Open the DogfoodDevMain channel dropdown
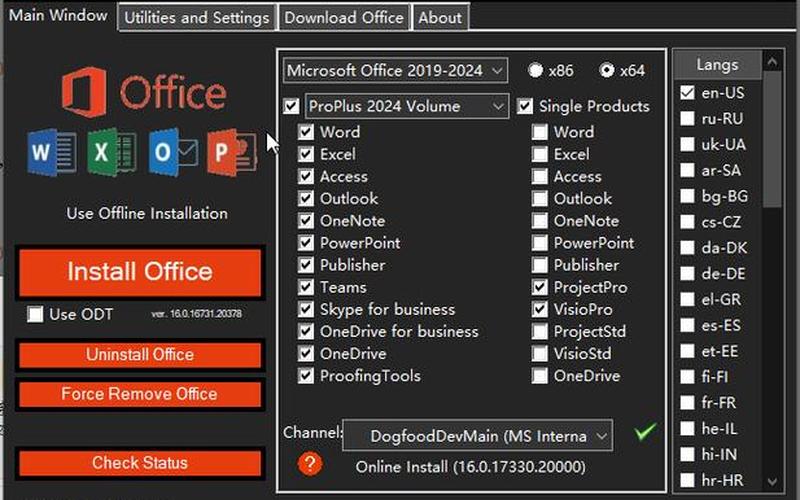Viewport: 800px width, 500px height. 478,436
